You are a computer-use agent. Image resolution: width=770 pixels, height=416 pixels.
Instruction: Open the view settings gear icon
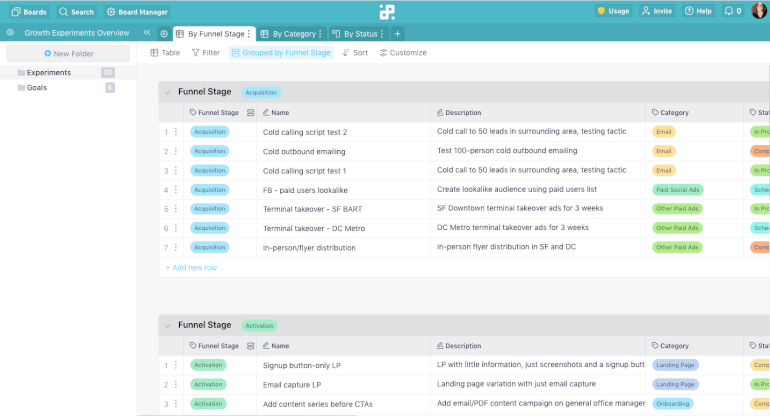[x=164, y=34]
